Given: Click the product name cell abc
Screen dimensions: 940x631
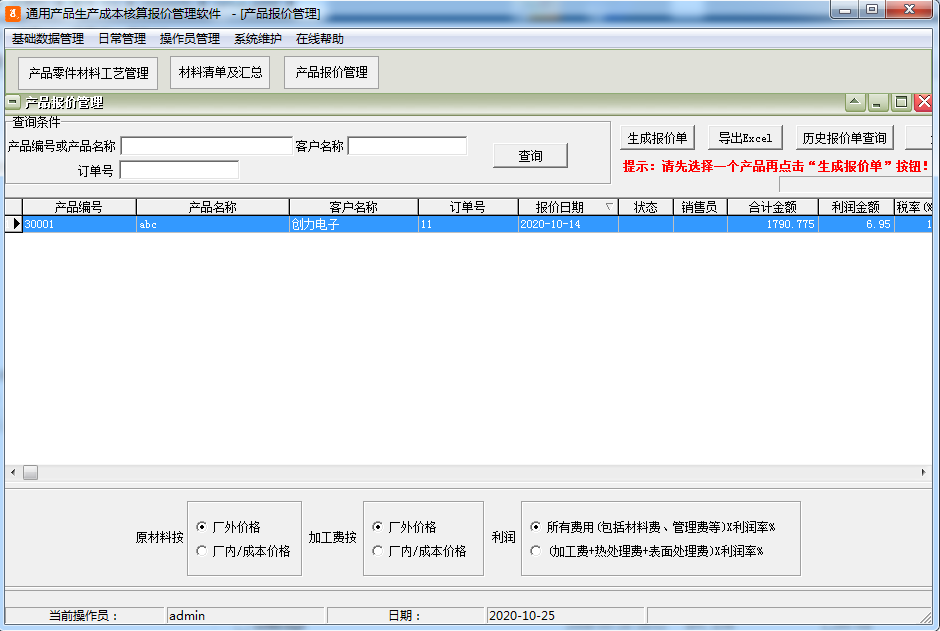Looking at the screenshot, I should coord(213,224).
